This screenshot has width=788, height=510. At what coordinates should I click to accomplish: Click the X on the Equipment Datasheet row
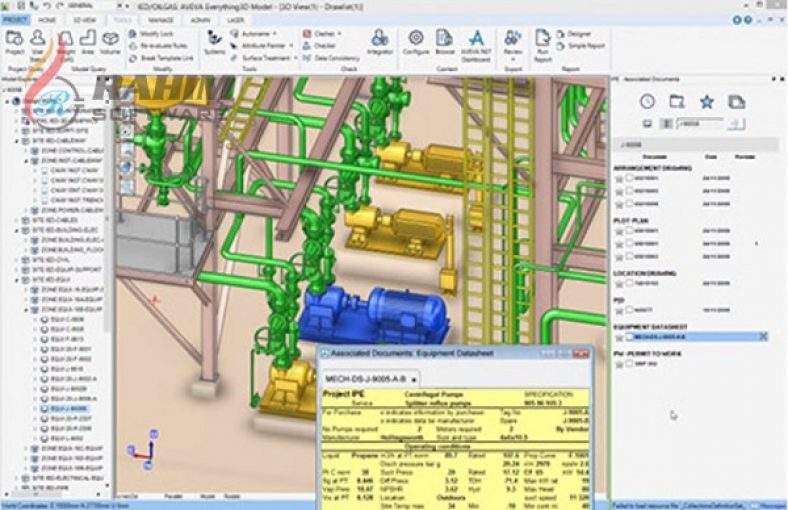tap(763, 337)
